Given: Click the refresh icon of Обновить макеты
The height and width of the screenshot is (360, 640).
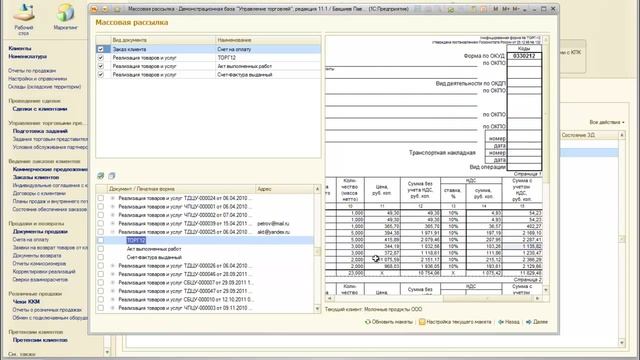Looking at the screenshot, I should pos(368,322).
